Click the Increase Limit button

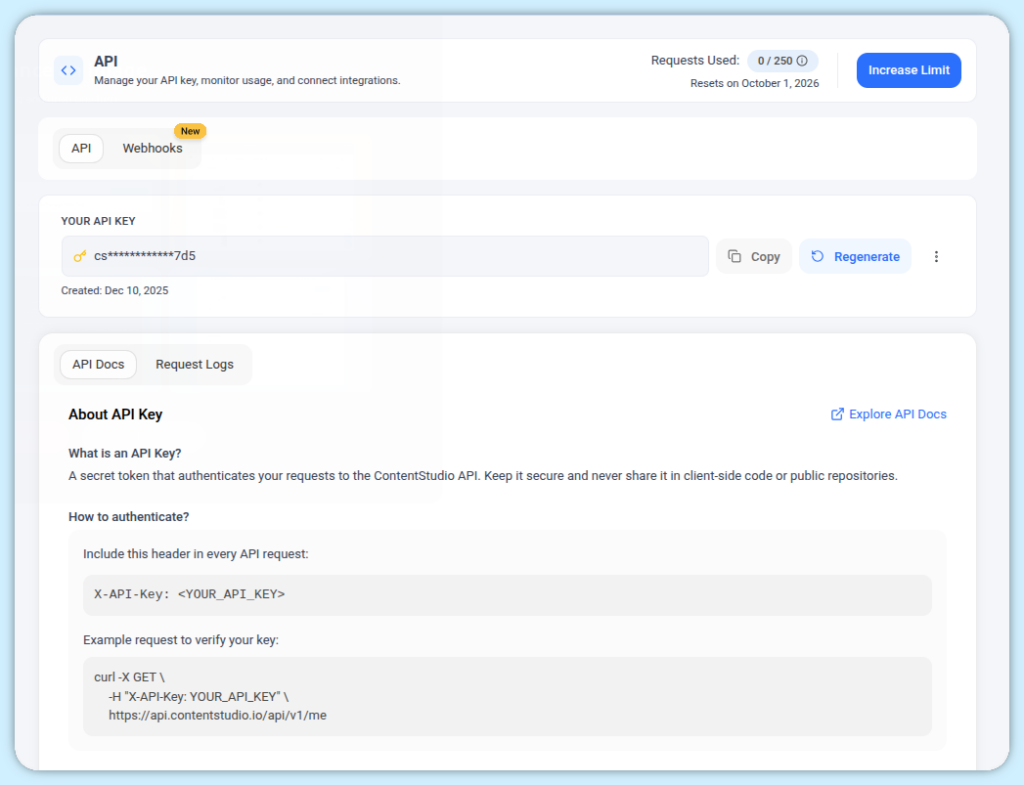(x=908, y=71)
